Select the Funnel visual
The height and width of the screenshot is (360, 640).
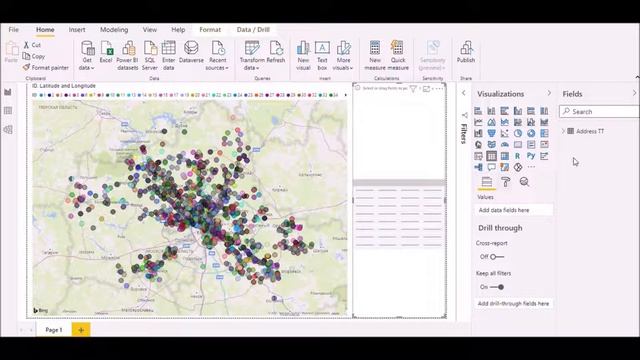[491, 133]
